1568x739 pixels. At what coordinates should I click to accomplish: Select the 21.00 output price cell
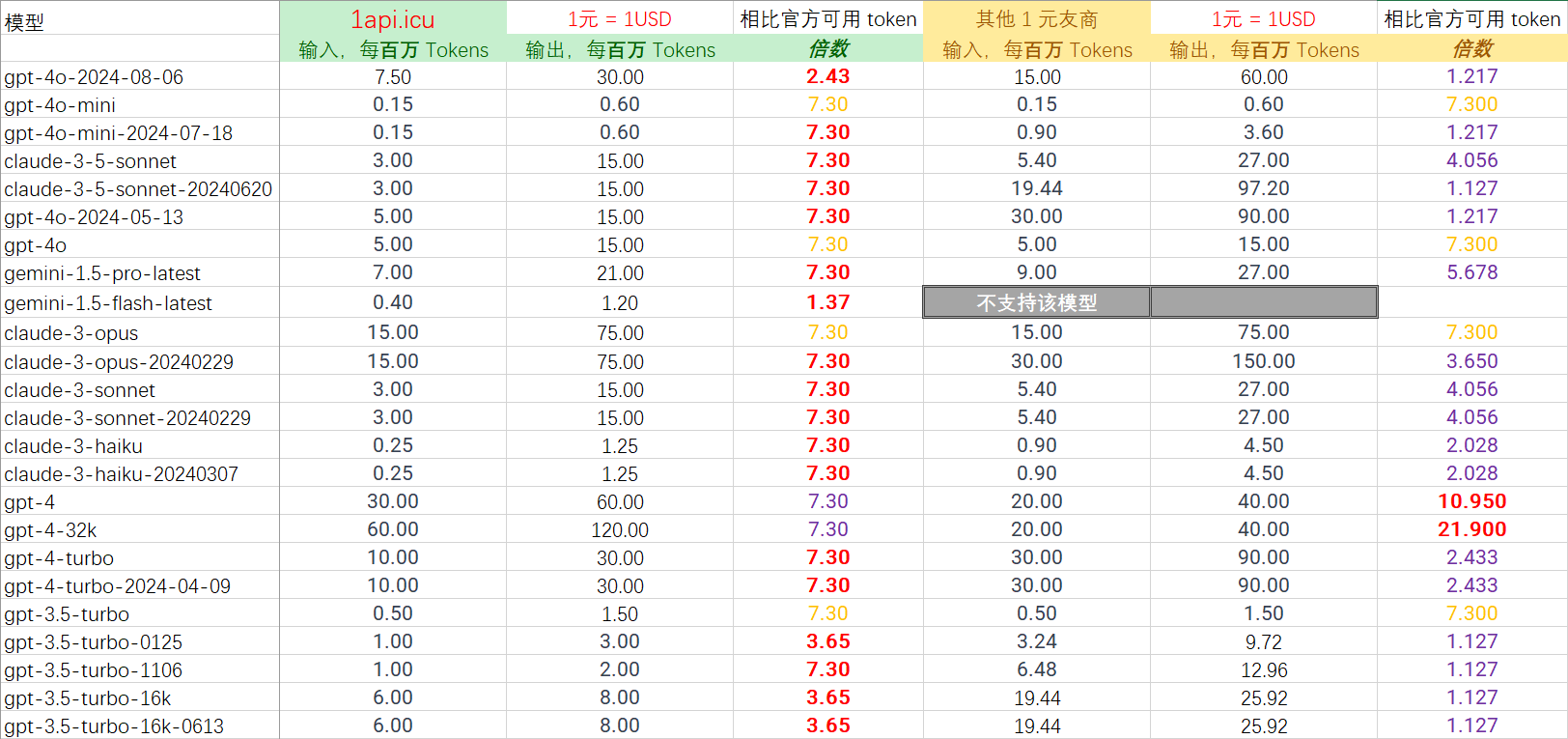pyautogui.click(x=620, y=272)
